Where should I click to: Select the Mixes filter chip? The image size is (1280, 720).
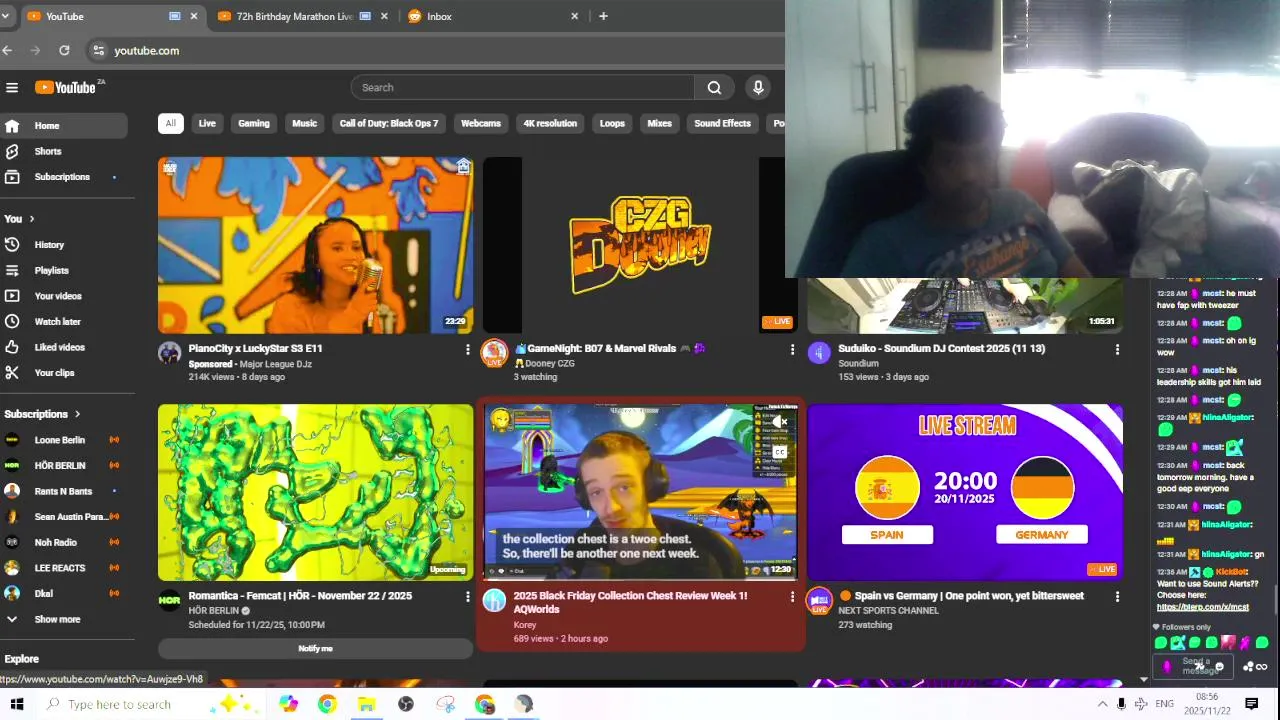[660, 124]
